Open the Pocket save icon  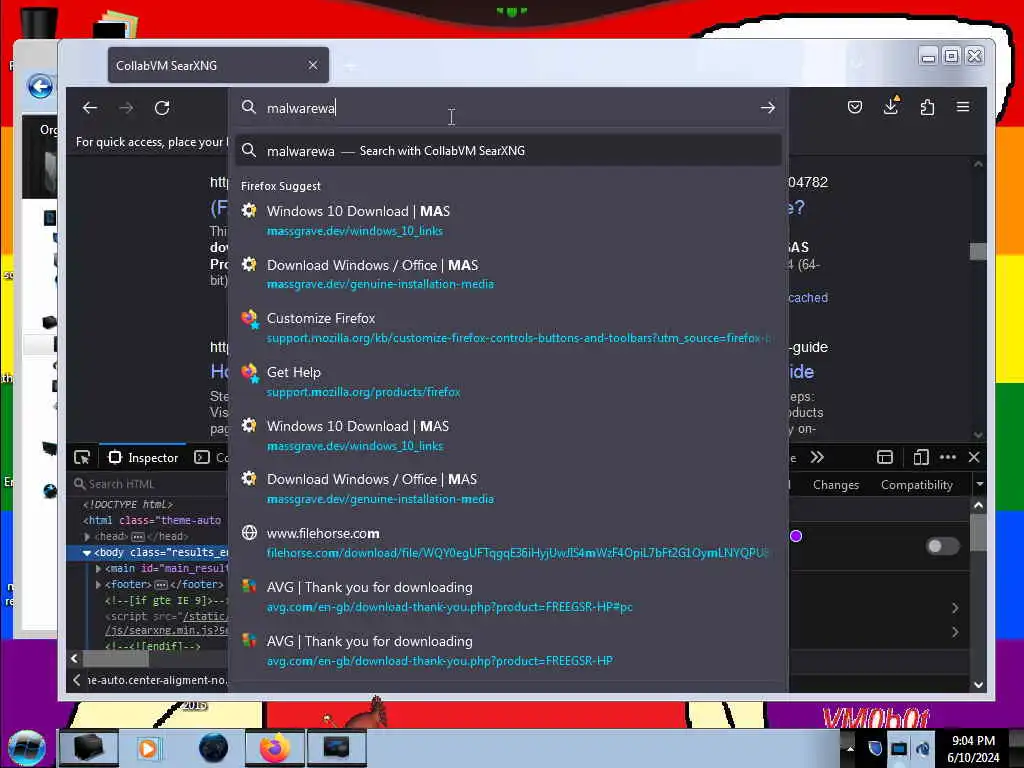854,107
